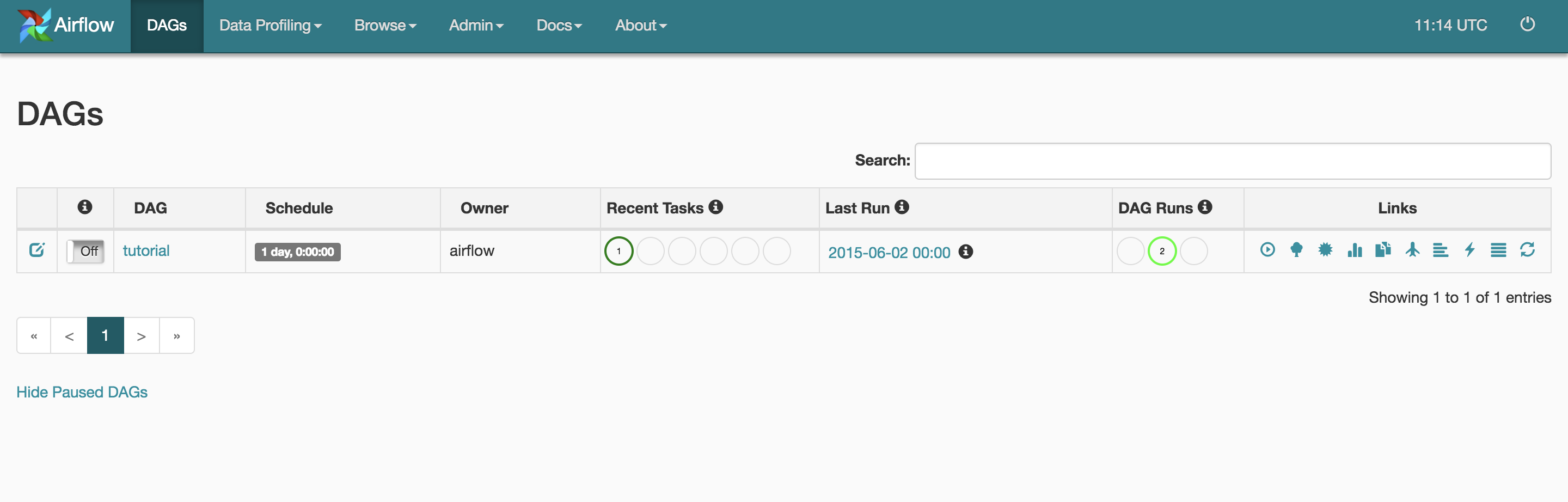
Task: Open the tutorial DAG link
Action: [146, 250]
